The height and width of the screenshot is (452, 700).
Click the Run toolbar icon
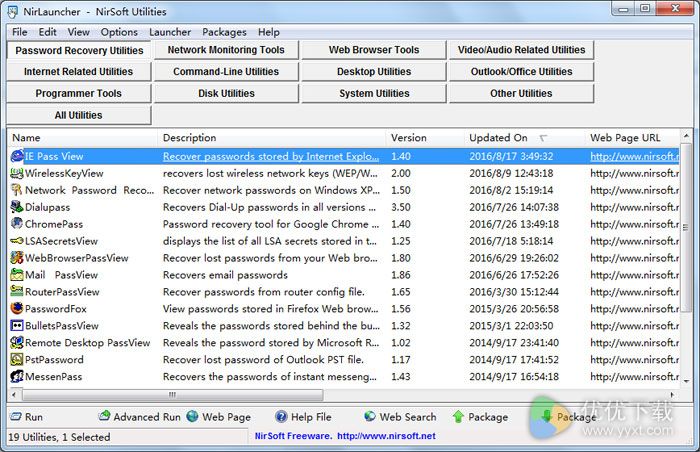16,417
